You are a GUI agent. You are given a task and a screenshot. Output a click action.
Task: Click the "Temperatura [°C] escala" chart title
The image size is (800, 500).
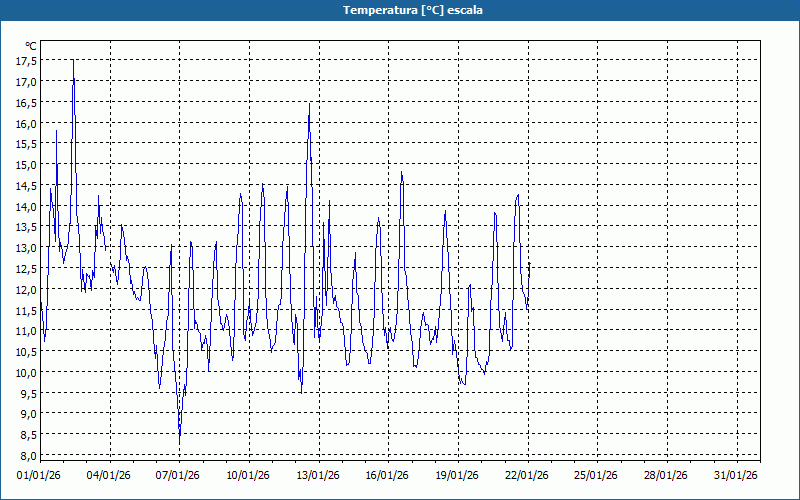point(399,10)
